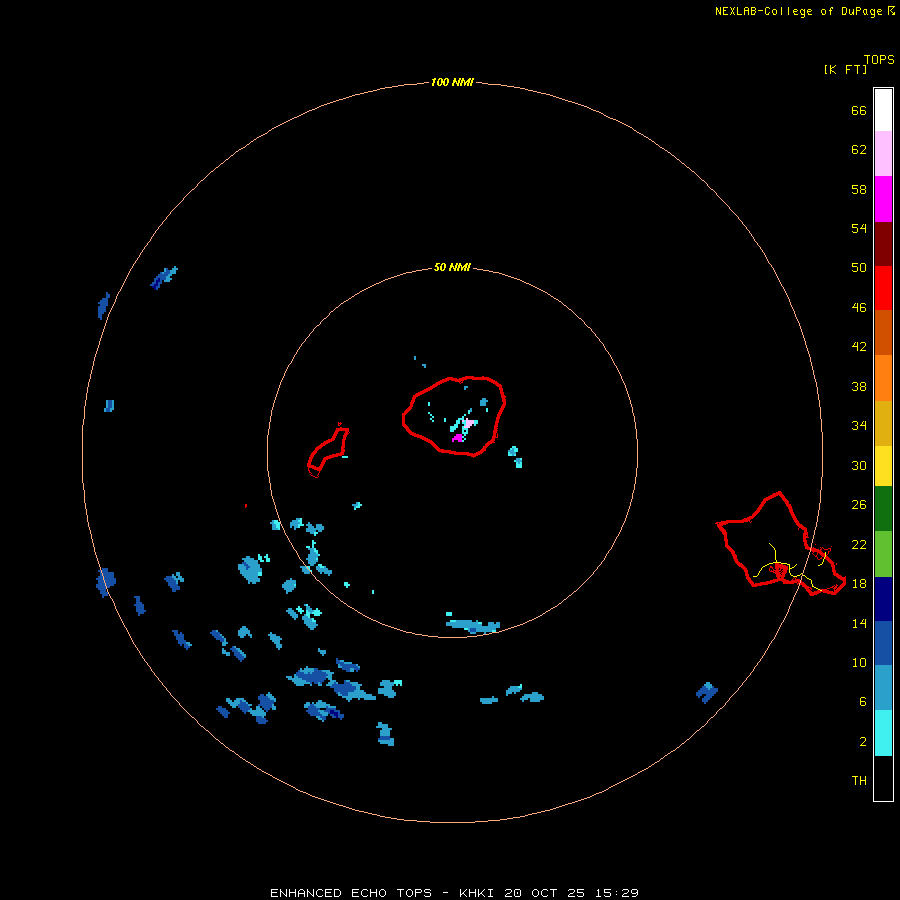Click the '42' legend value
The width and height of the screenshot is (900, 900).
click(859, 346)
